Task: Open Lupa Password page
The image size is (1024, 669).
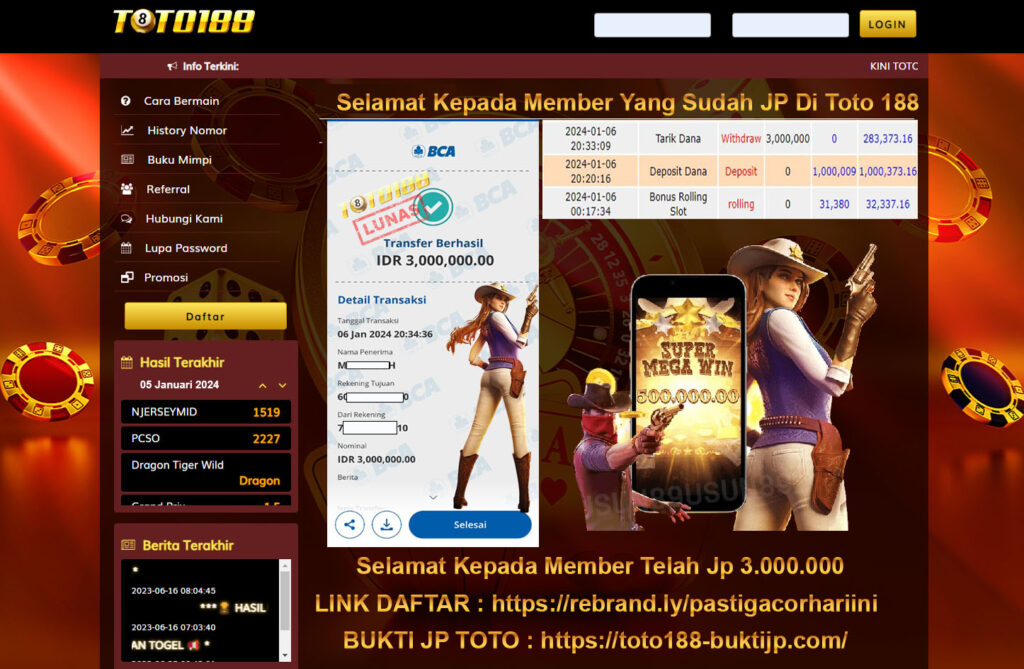Action: tap(185, 248)
